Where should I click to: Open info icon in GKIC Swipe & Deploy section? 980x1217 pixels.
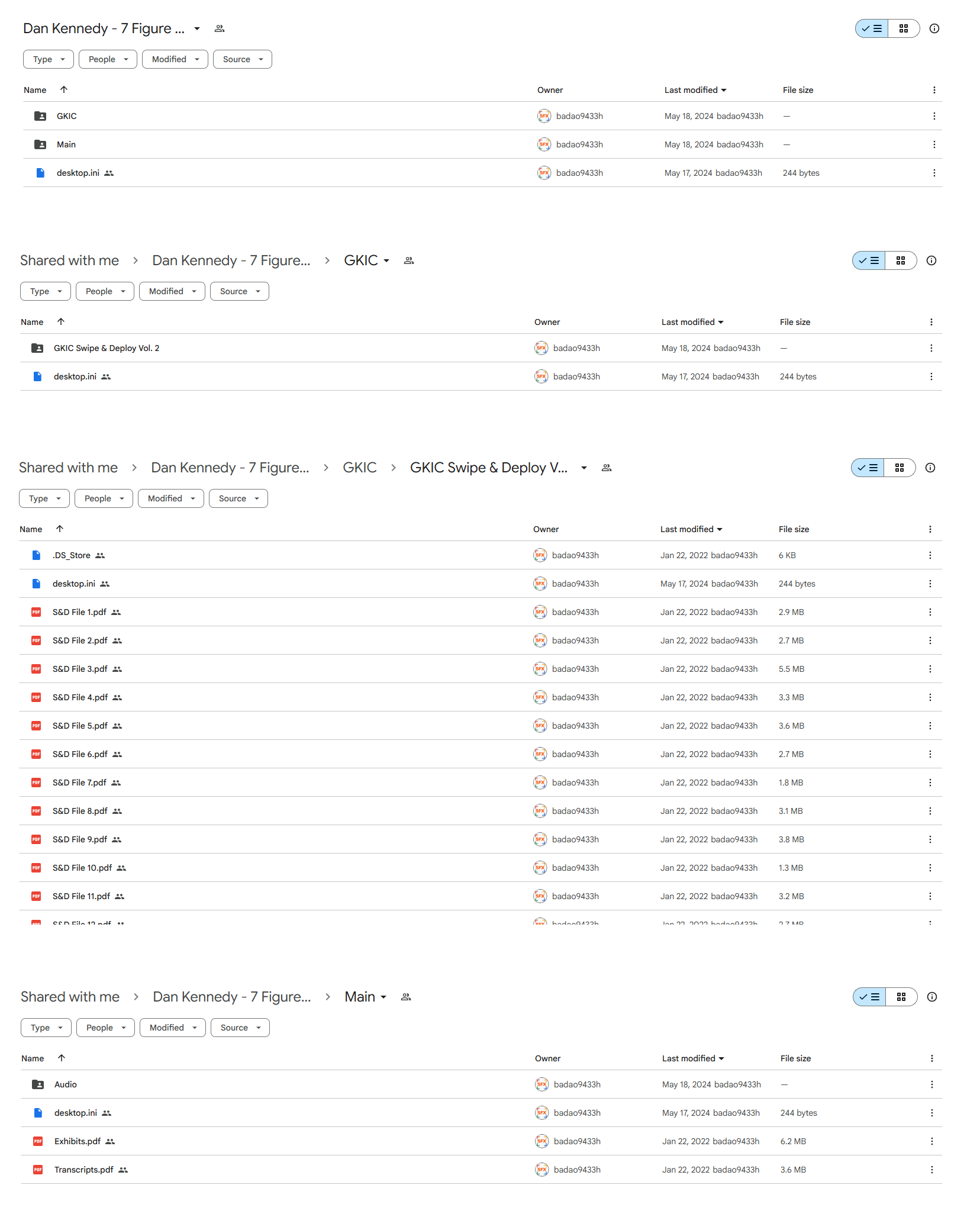[x=930, y=468]
